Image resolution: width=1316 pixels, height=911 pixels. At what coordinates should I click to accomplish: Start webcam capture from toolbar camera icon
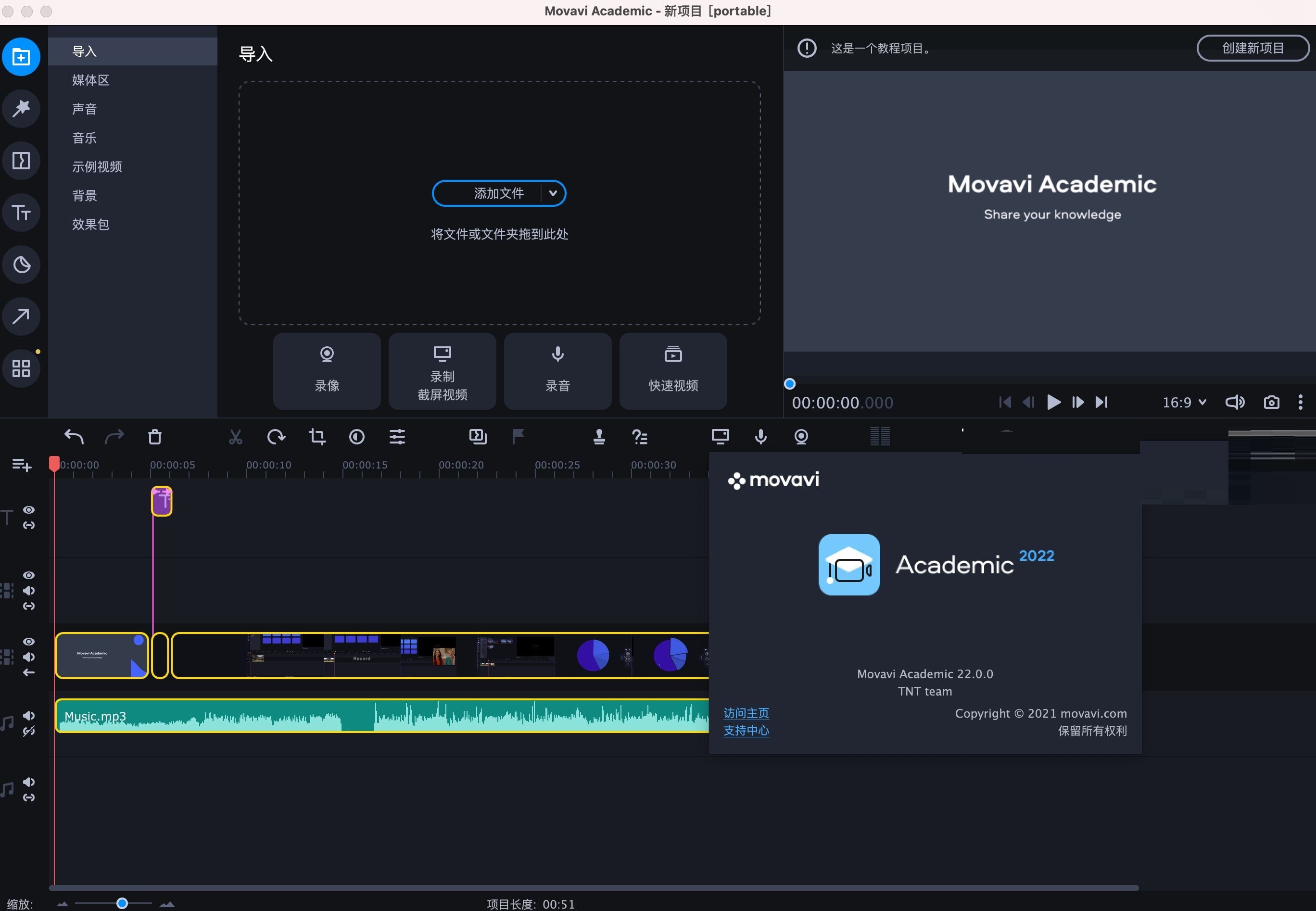coord(801,437)
